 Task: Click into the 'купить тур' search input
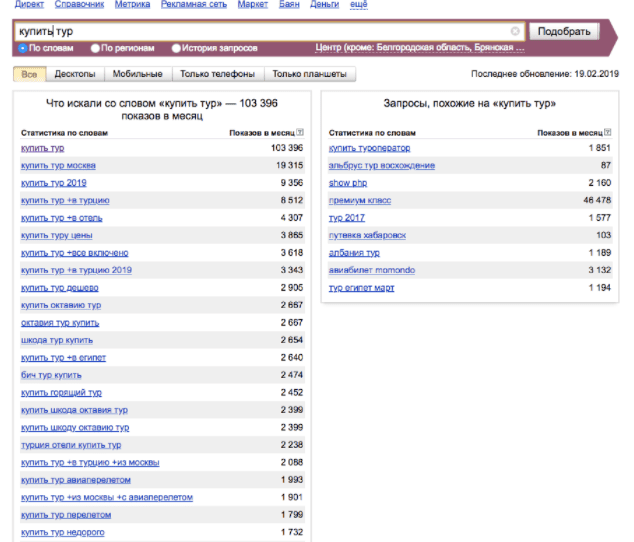click(x=260, y=31)
